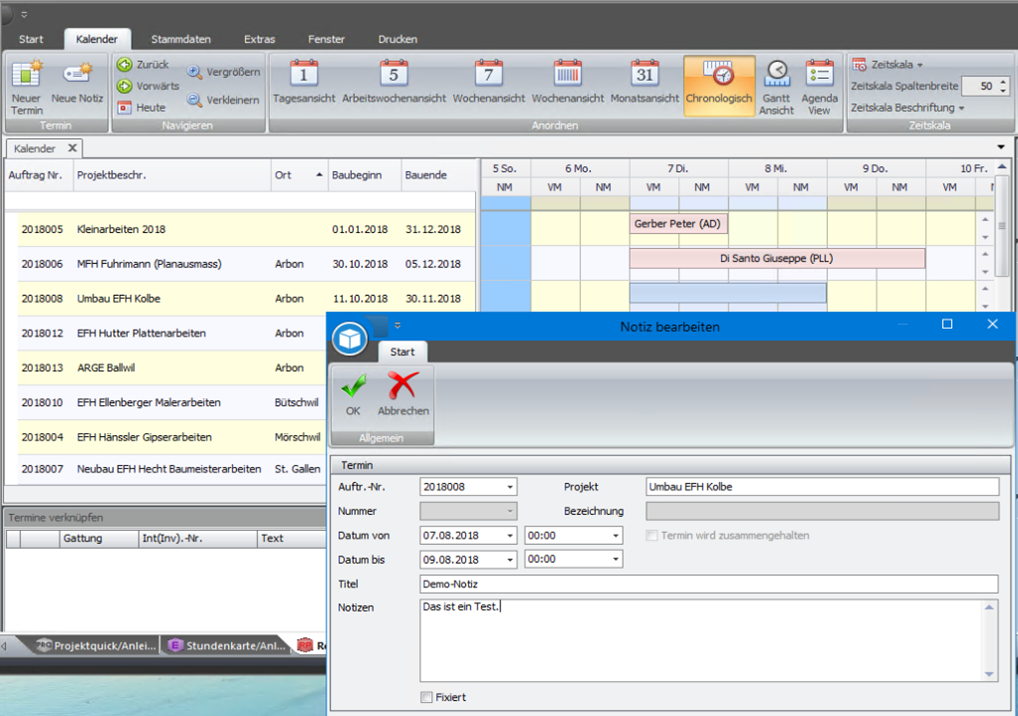This screenshot has width=1018, height=716.
Task: Open the Fenster ribbon tab
Action: pos(327,39)
